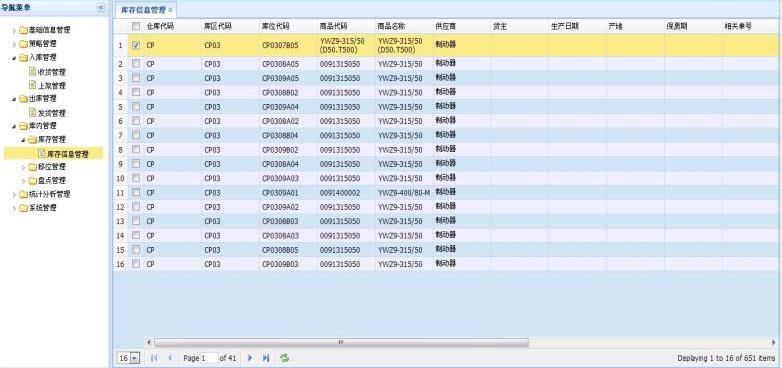Expand the 盘点管理 tree node
The height and width of the screenshot is (368, 782).
click(x=23, y=181)
